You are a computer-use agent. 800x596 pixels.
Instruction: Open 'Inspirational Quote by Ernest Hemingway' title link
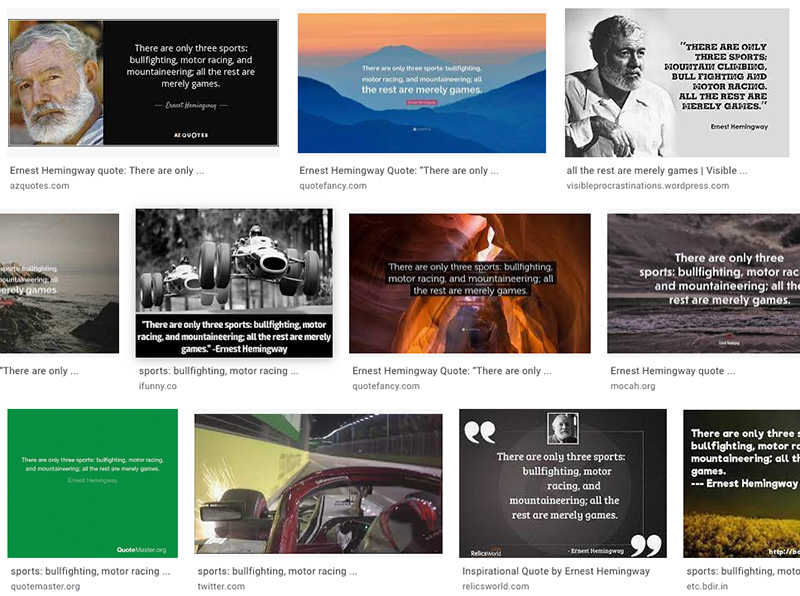tap(555, 571)
